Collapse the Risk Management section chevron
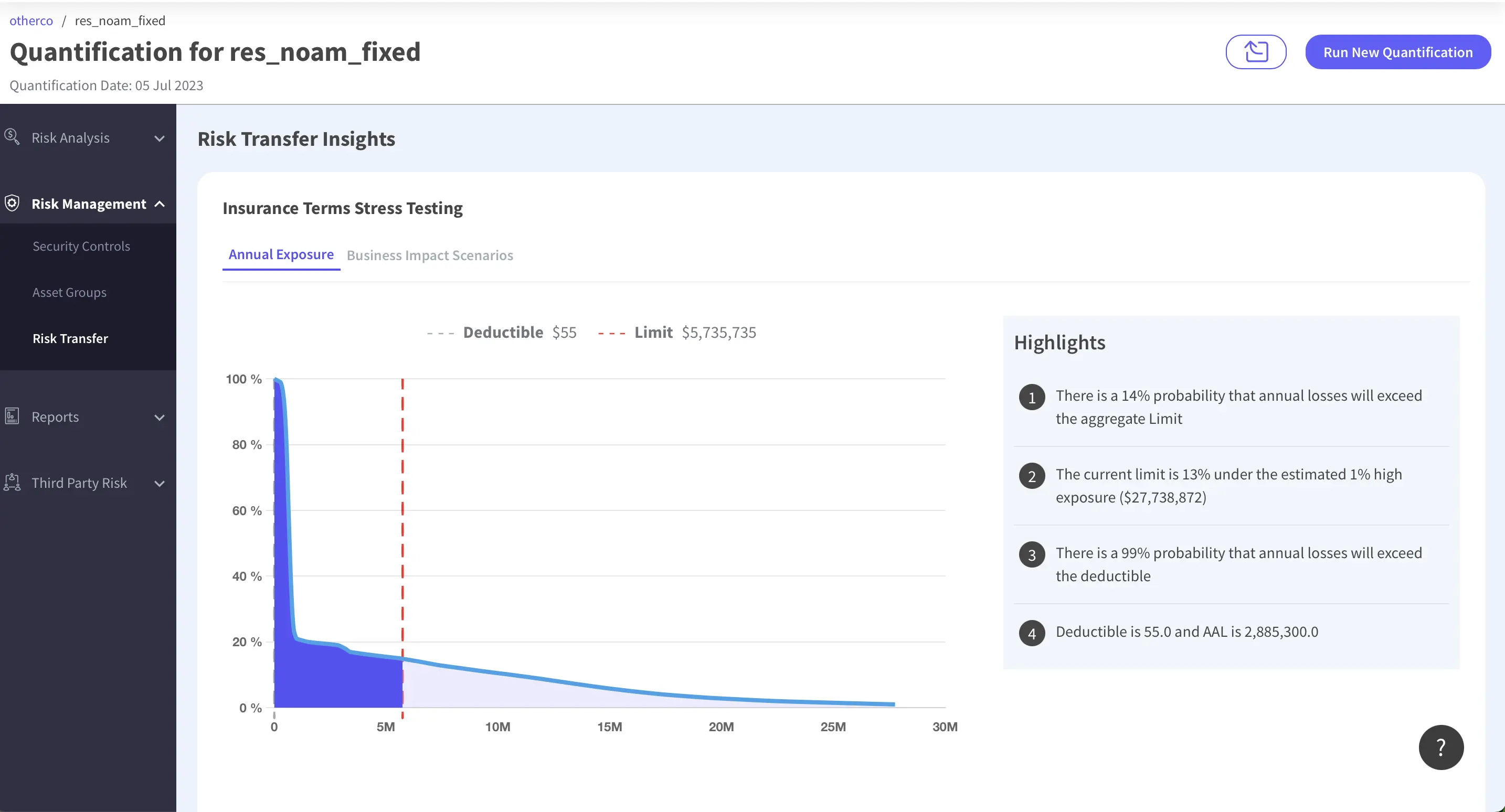1505x812 pixels. 159,204
